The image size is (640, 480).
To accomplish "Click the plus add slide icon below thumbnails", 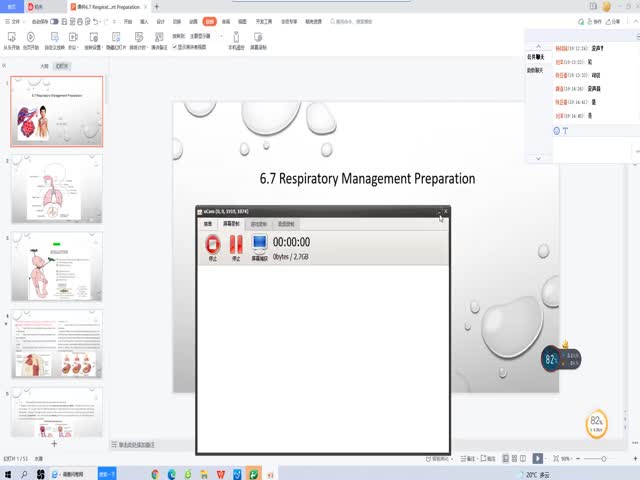I will (54, 444).
